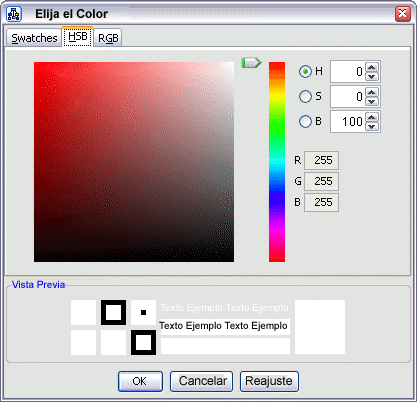Click the Reajuste button
The height and width of the screenshot is (402, 417).
pos(269,381)
